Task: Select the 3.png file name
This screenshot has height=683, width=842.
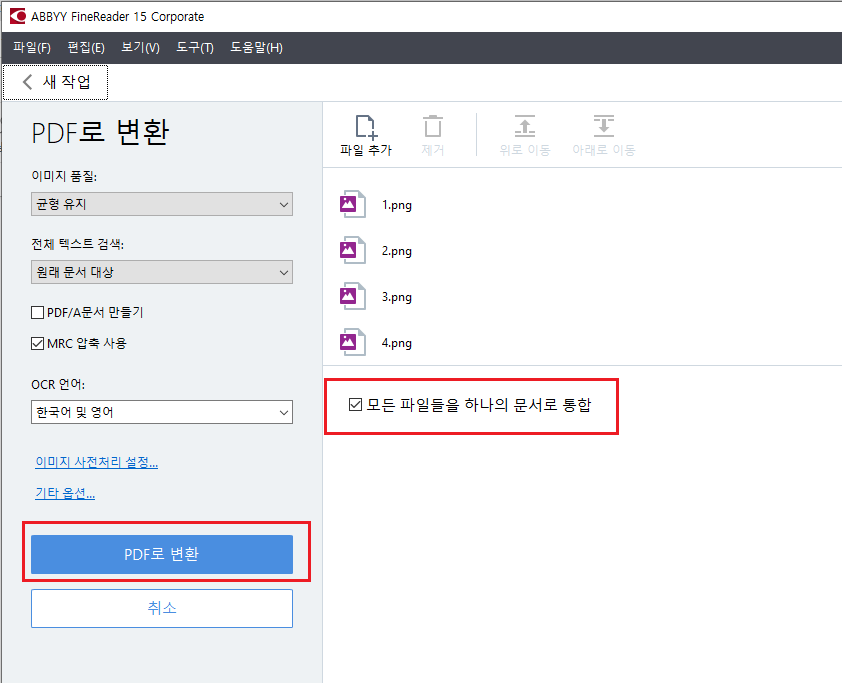Action: [x=397, y=297]
